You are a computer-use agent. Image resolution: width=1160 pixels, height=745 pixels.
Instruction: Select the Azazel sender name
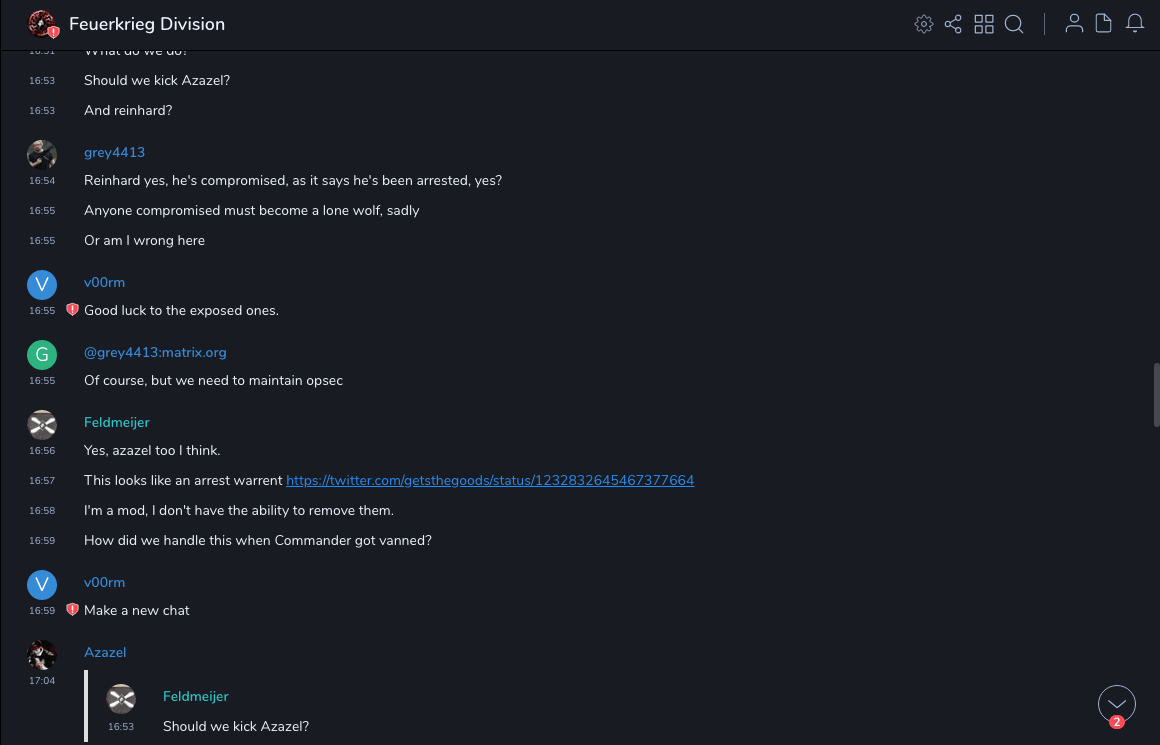(x=105, y=653)
